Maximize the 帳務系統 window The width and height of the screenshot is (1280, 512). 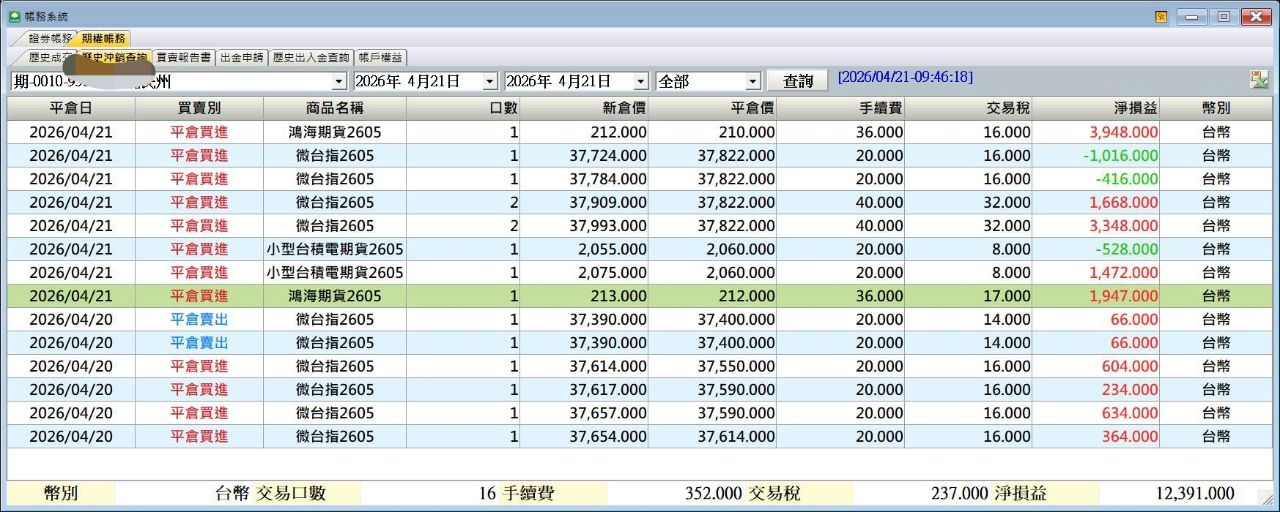[x=1223, y=17]
